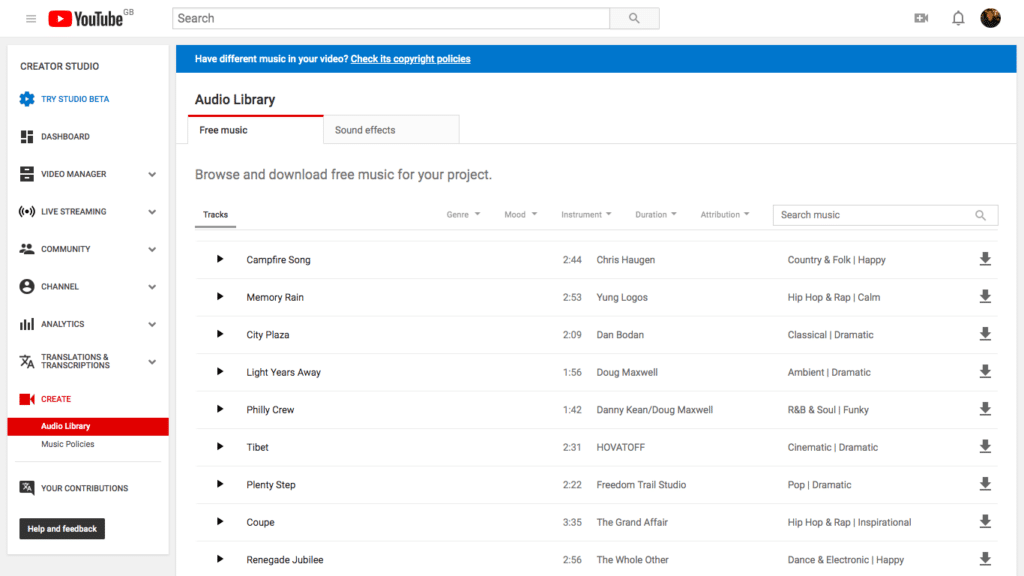Open the Genre filter dropdown

click(x=463, y=214)
